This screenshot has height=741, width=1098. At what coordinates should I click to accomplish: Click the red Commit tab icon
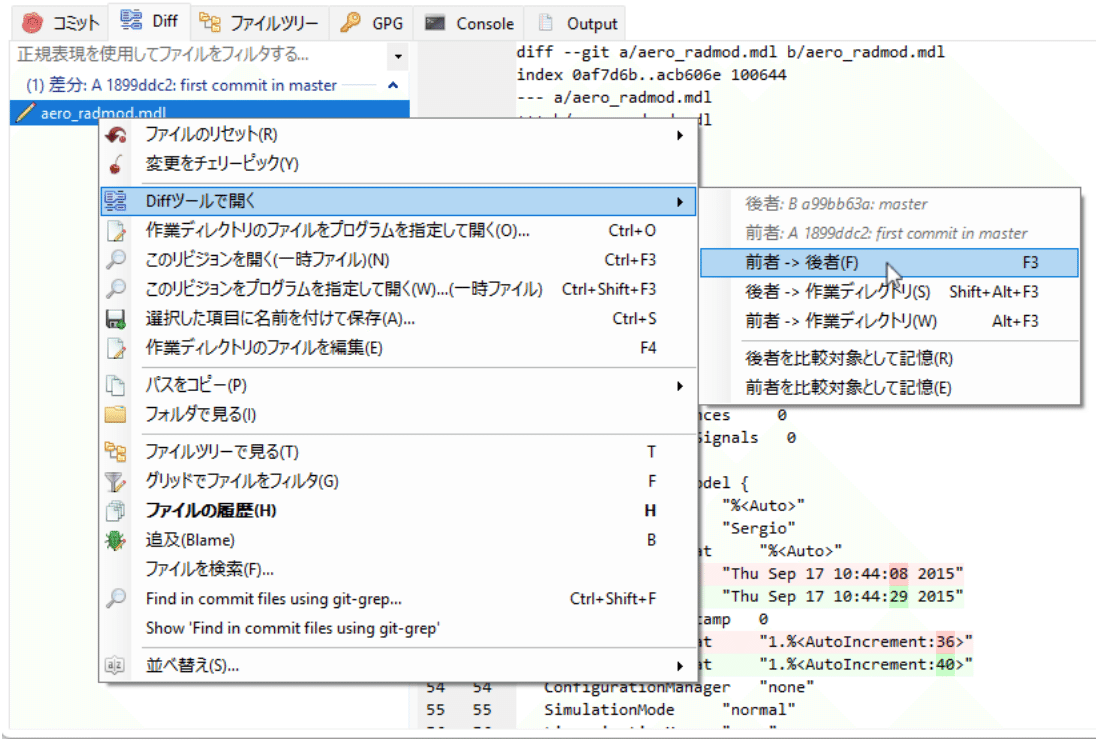(x=32, y=23)
